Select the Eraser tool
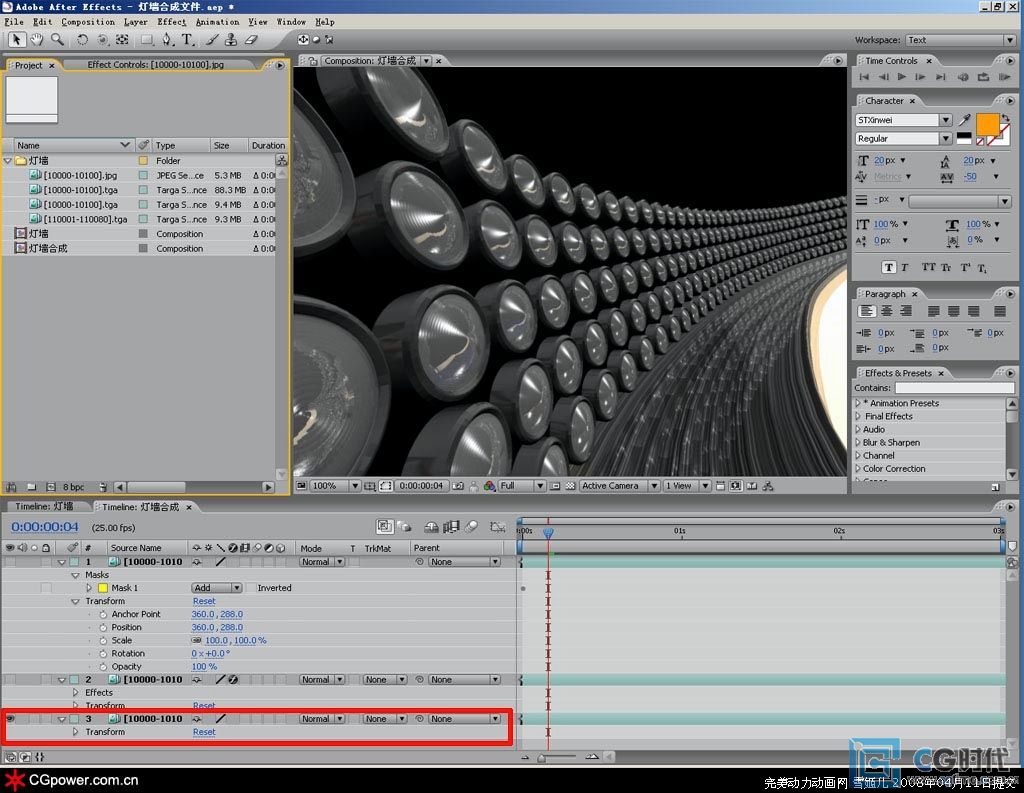 point(251,40)
